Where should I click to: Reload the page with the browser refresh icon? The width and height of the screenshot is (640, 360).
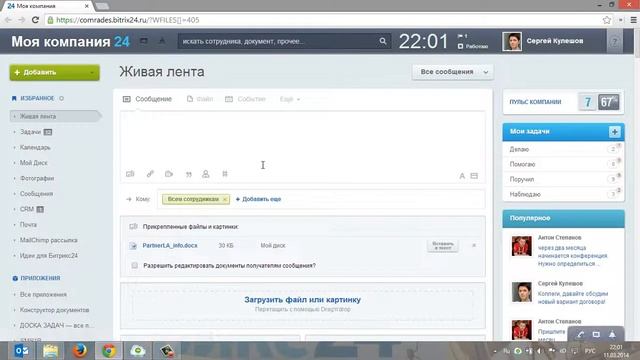[36, 20]
